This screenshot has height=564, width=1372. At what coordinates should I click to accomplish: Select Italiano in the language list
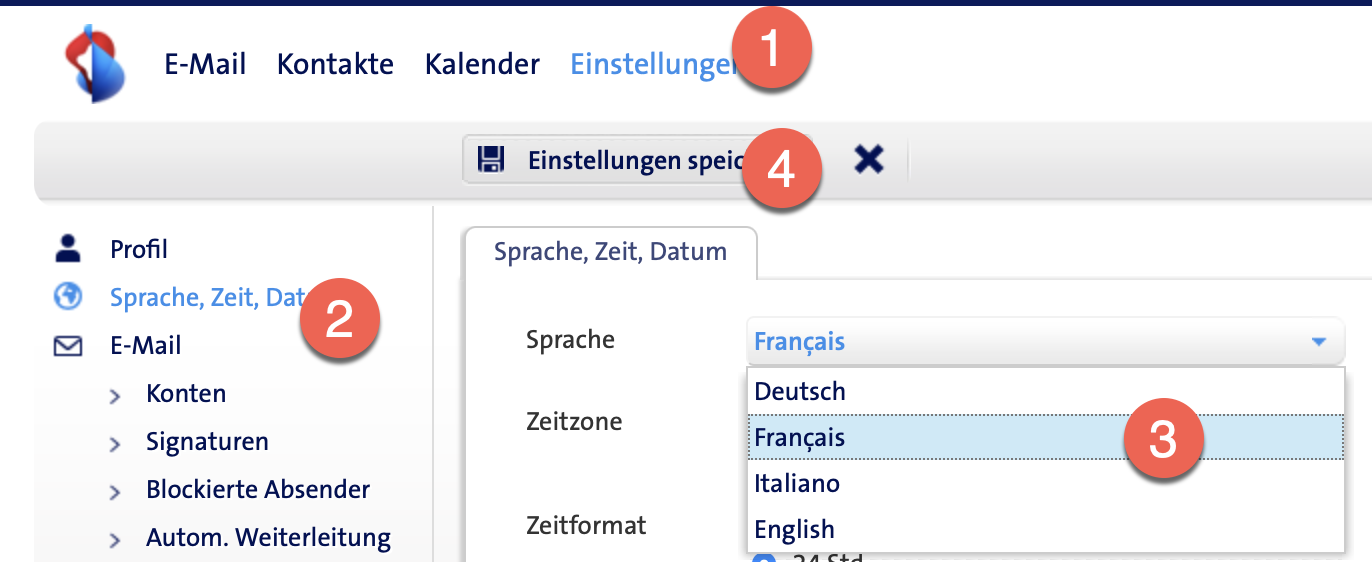coord(797,483)
